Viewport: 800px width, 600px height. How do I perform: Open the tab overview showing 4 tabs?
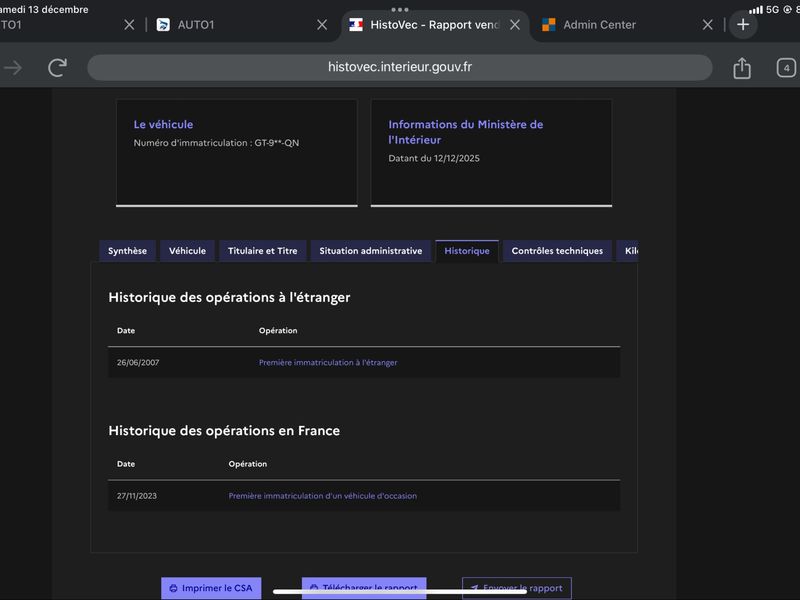coord(786,68)
